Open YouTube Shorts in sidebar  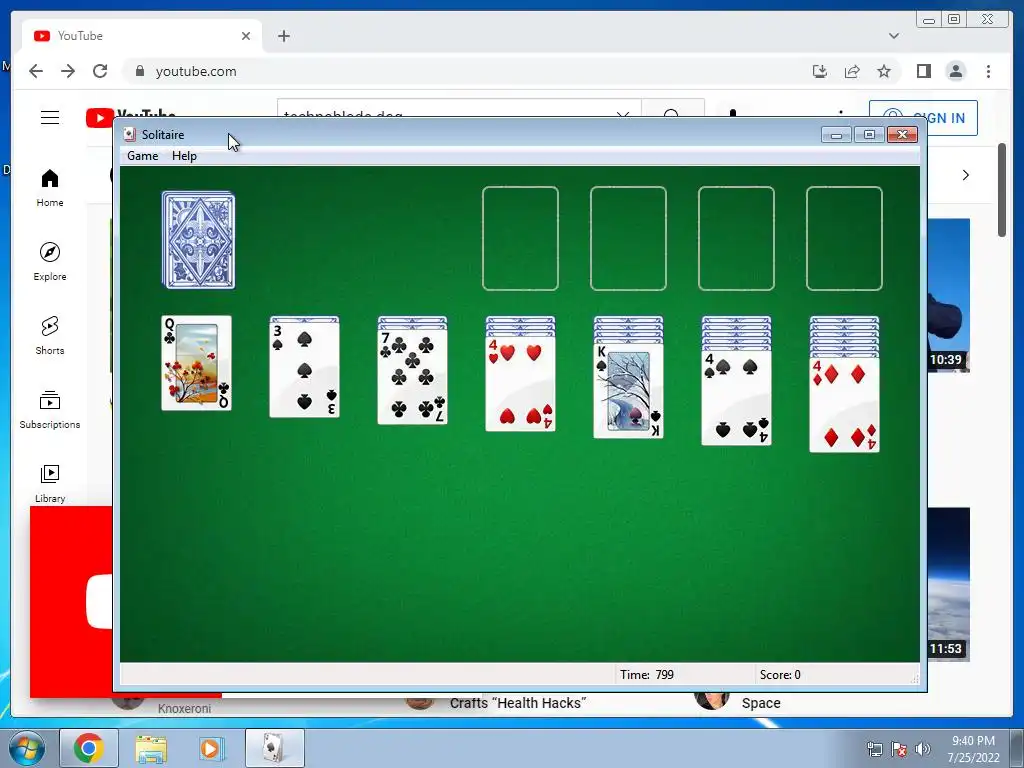click(x=50, y=336)
